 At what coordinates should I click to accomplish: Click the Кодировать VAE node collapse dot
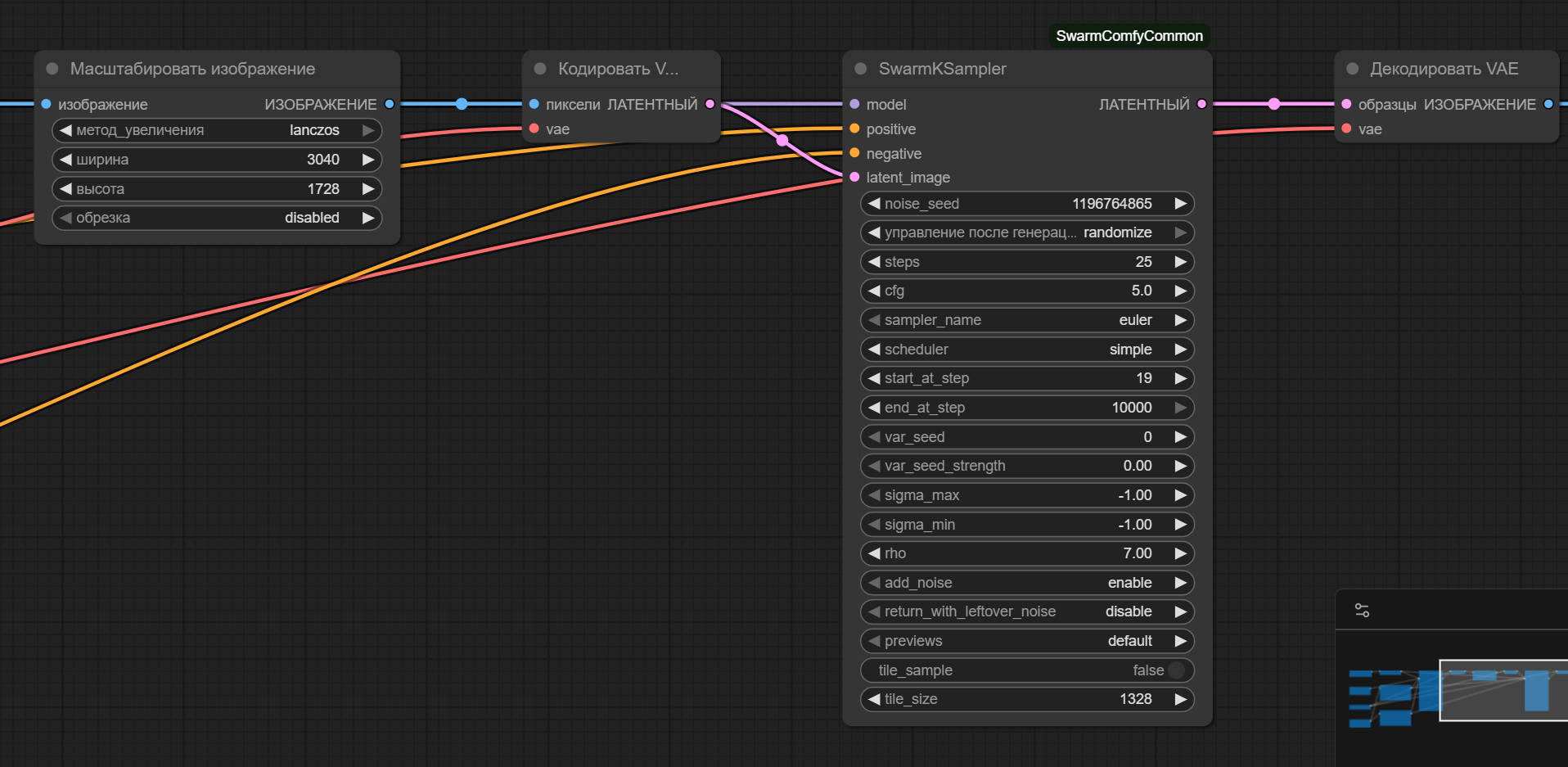[x=540, y=69]
